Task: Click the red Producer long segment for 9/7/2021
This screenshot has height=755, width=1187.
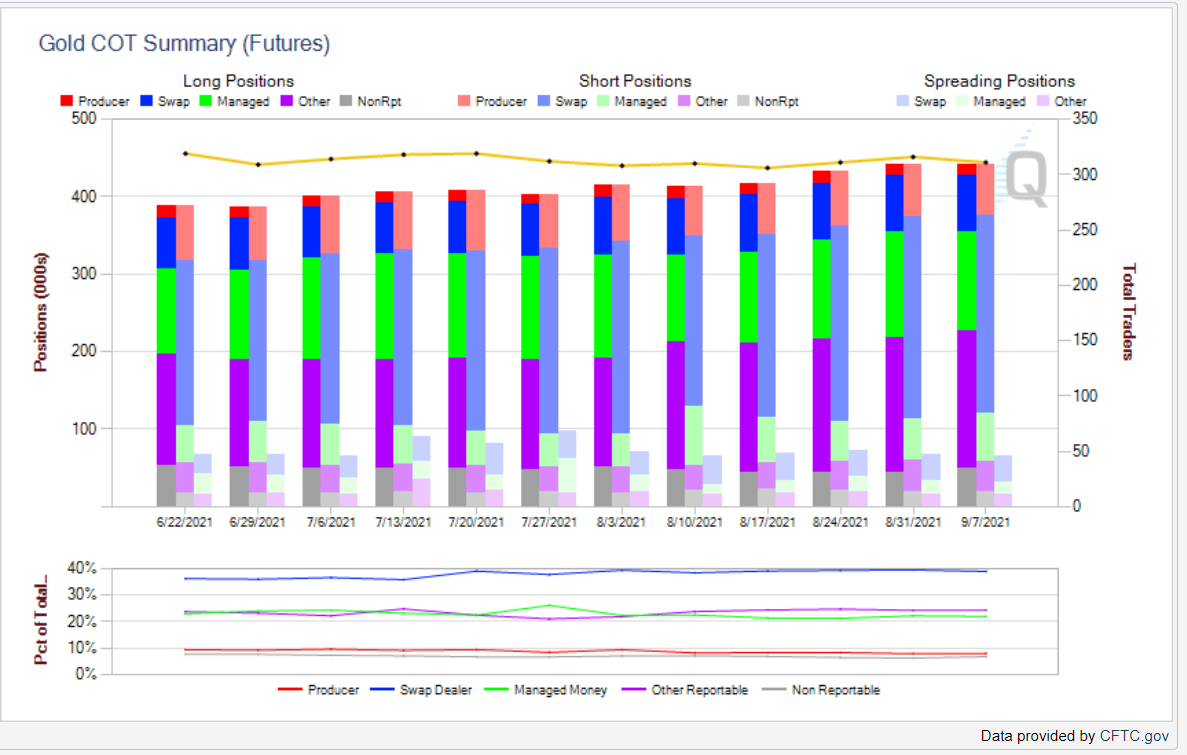Action: (x=967, y=170)
